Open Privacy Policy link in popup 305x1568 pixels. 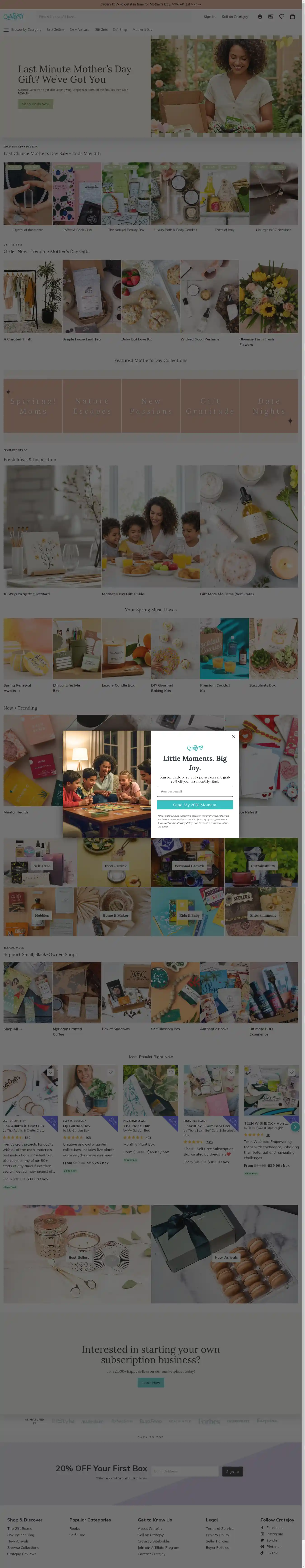[x=184, y=823]
